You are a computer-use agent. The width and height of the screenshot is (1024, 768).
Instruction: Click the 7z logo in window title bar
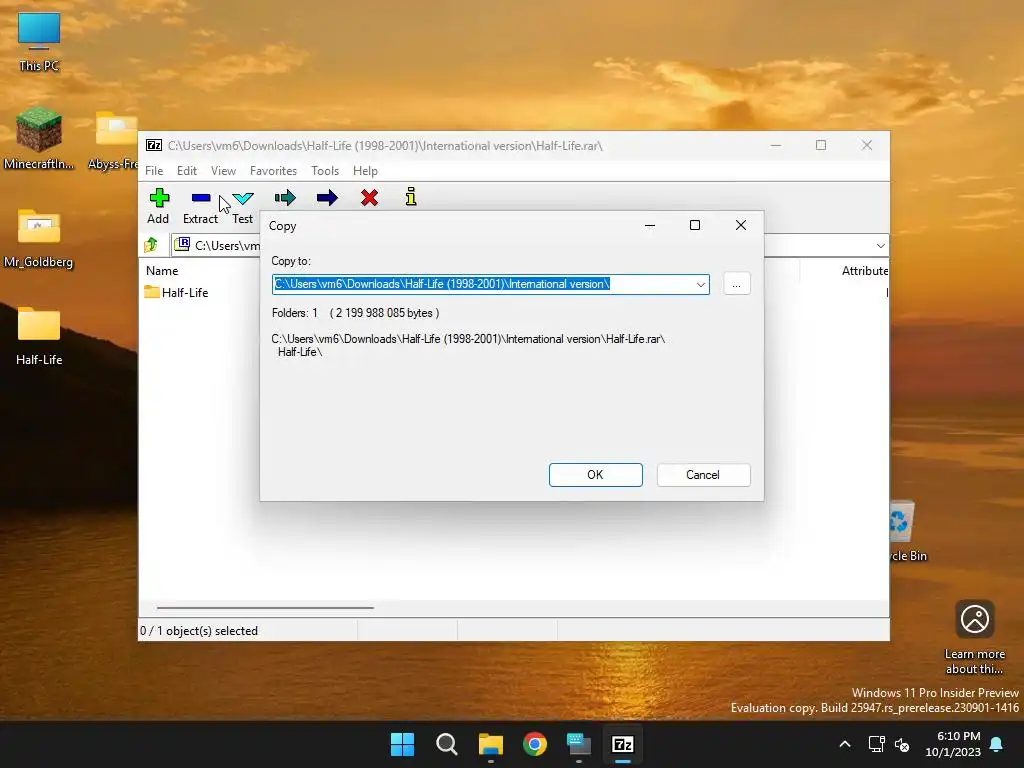pos(154,145)
